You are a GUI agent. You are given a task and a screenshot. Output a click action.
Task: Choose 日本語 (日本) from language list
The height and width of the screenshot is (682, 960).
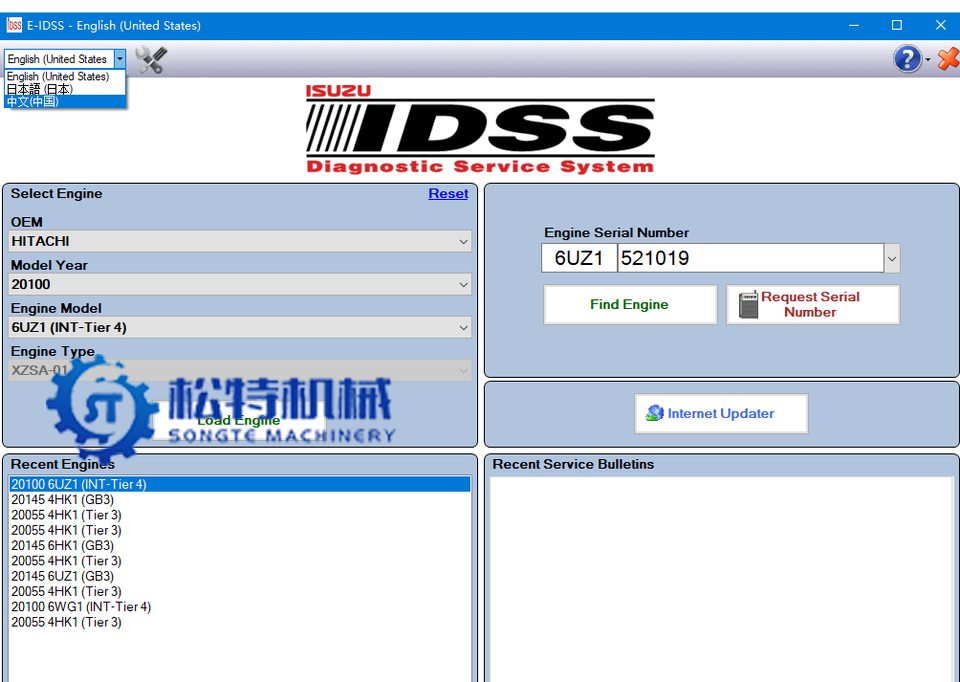(x=65, y=89)
